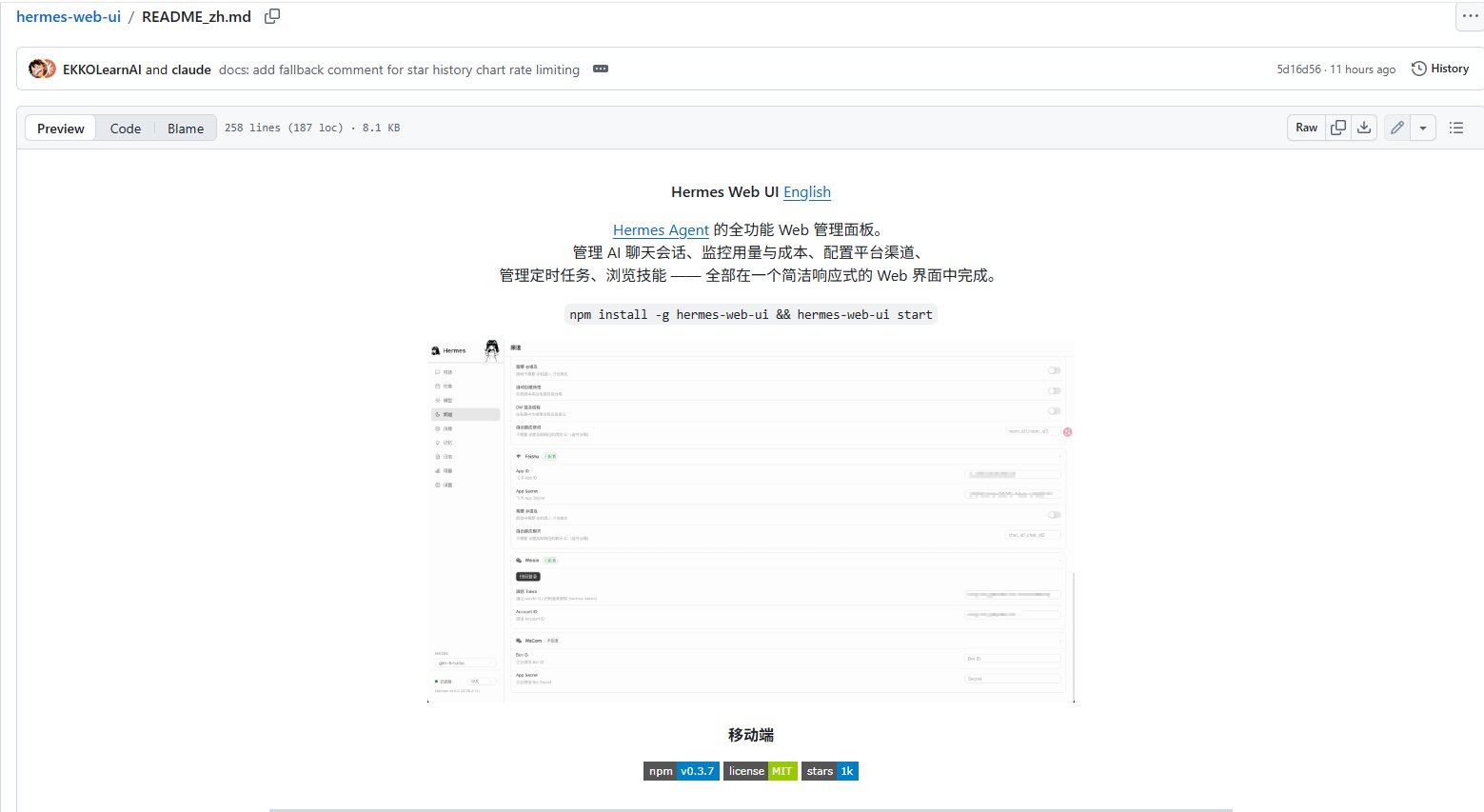This screenshot has height=812, width=1484.
Task: Switch to the Preview tab
Action: 61,129
